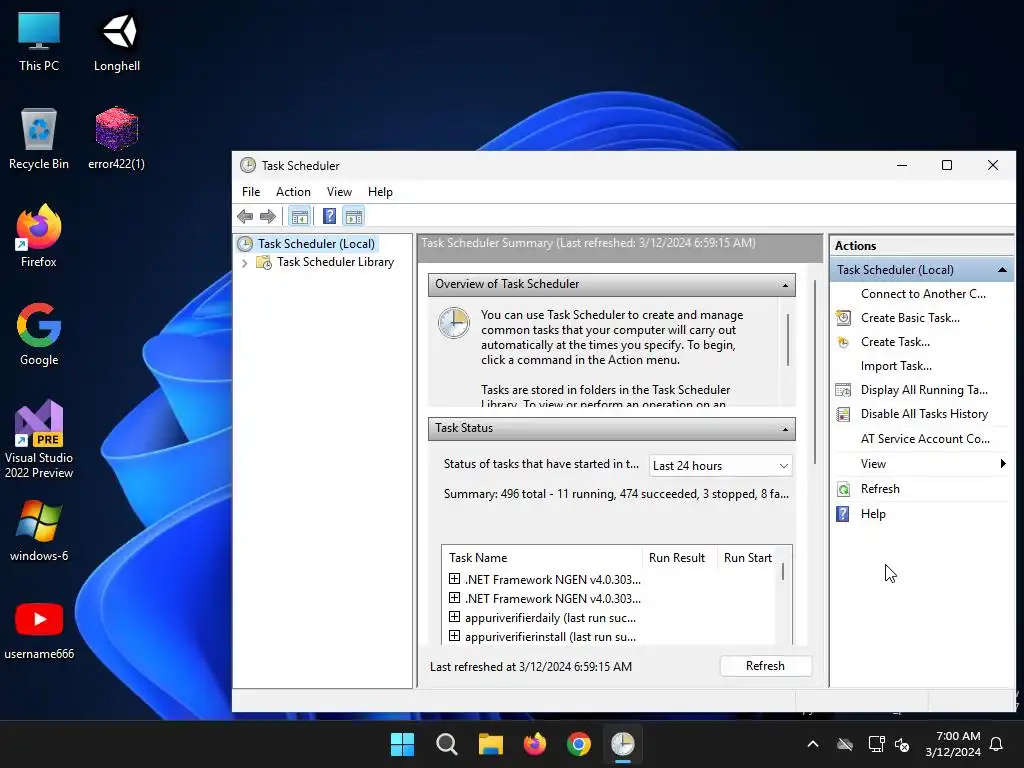1024x768 pixels.
Task: Open the This PC desktop icon
Action: coord(39,42)
